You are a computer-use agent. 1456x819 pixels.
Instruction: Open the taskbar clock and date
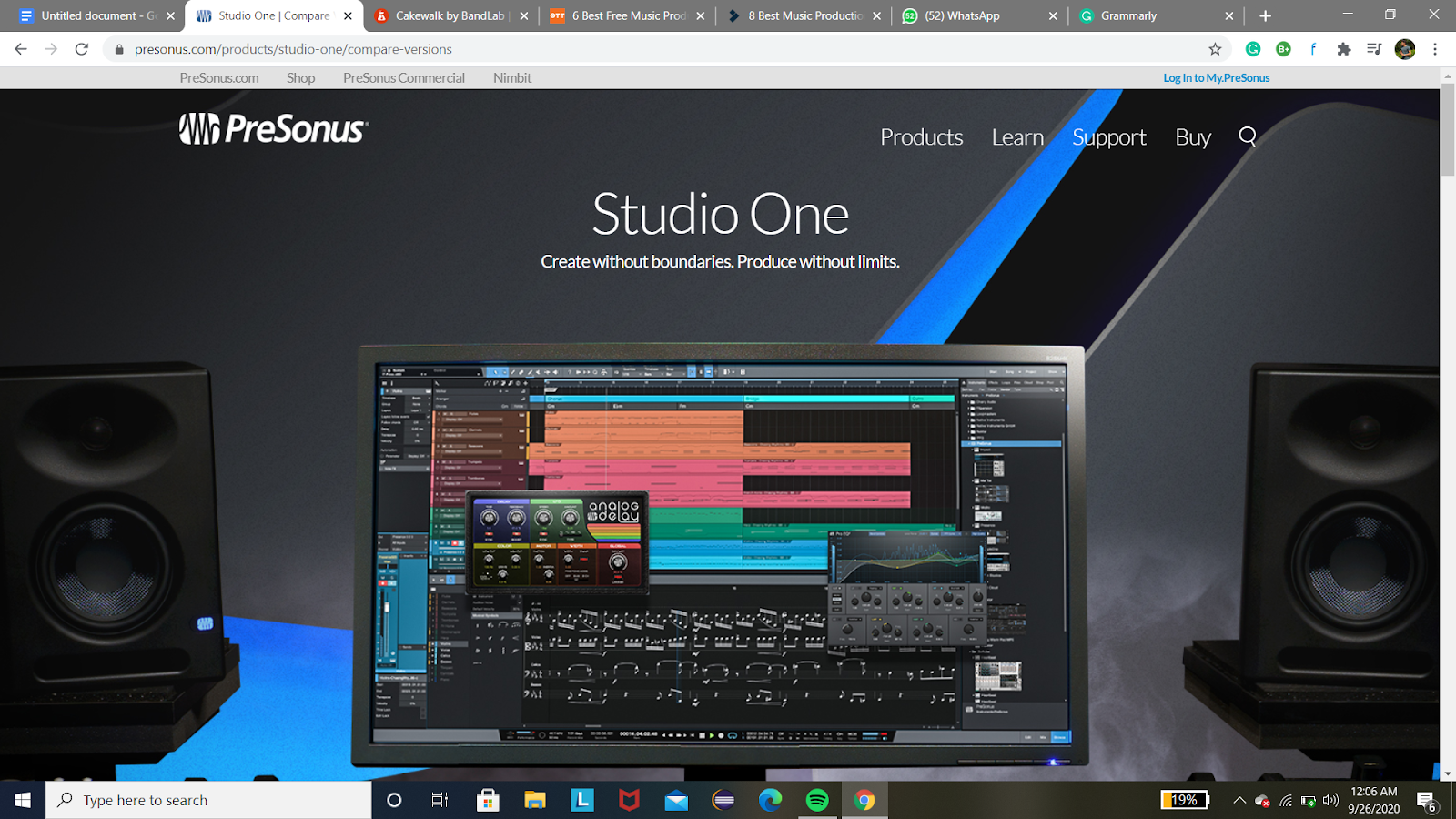[x=1374, y=800]
